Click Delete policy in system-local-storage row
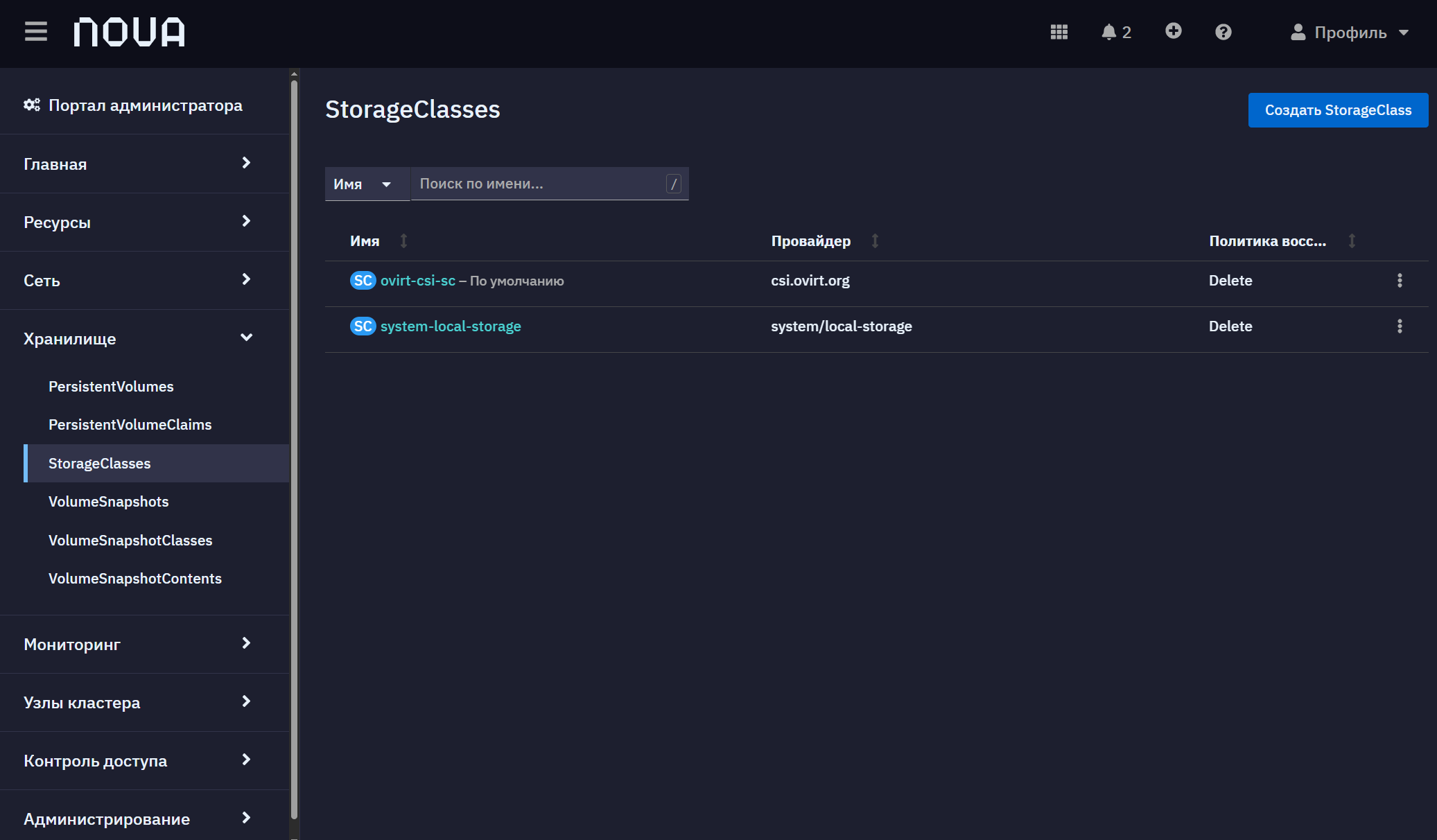Image resolution: width=1437 pixels, height=840 pixels. pyautogui.click(x=1230, y=326)
